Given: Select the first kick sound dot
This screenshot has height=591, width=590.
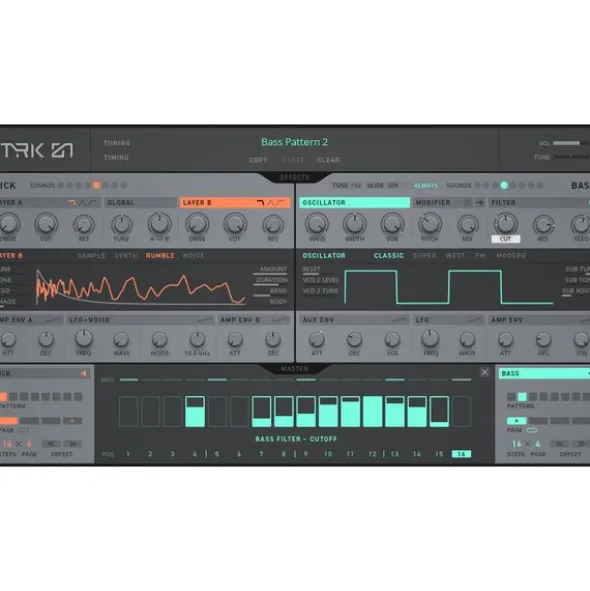Looking at the screenshot, I should 61,185.
